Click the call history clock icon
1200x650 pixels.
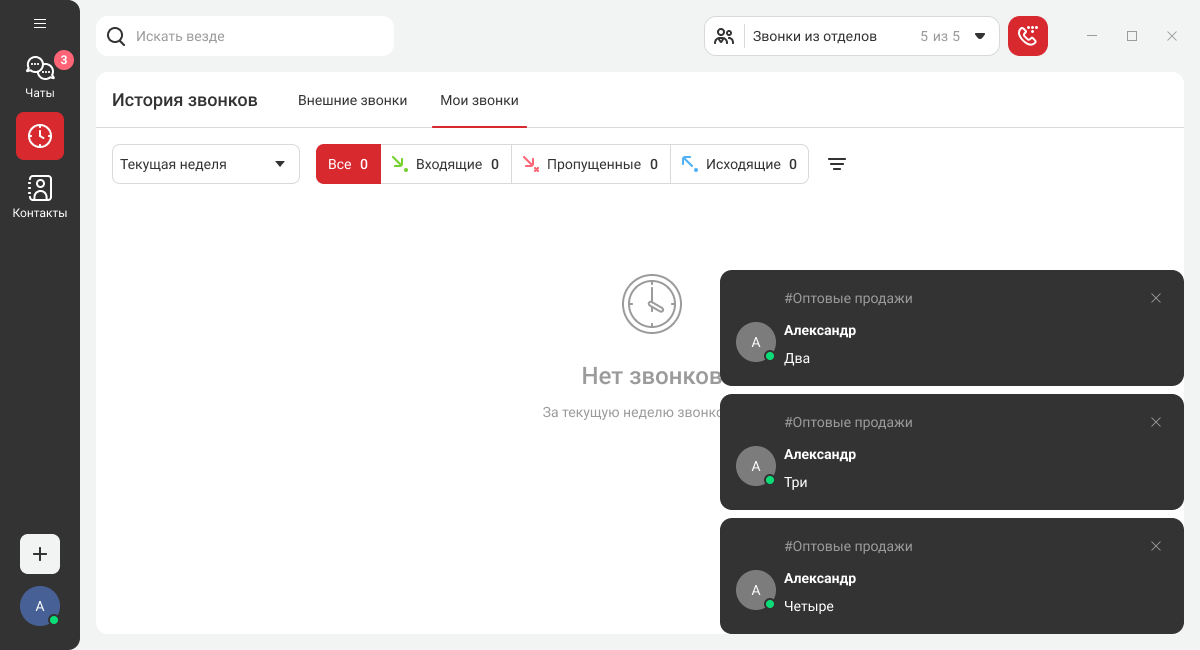click(40, 136)
